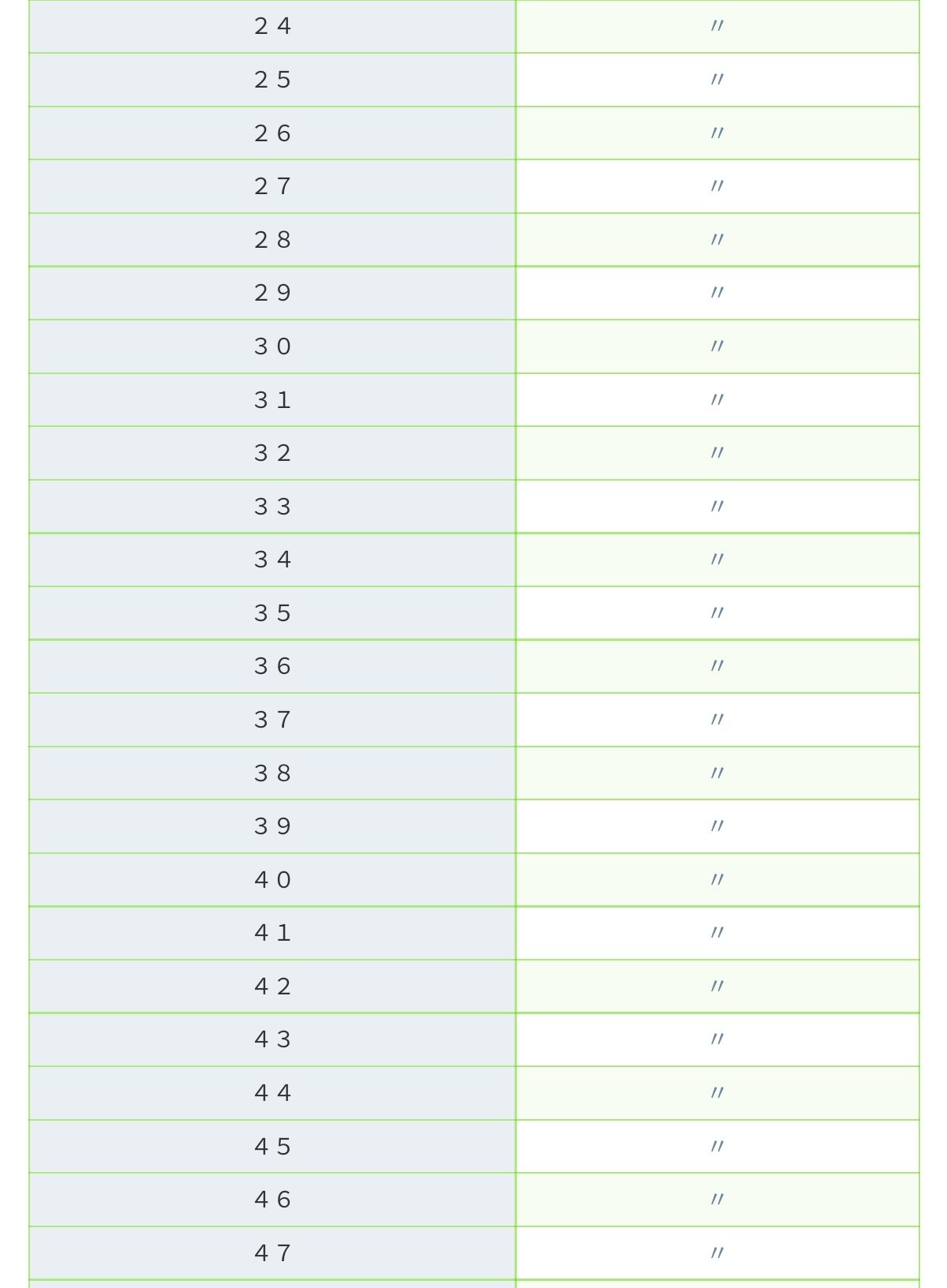Screen dimensions: 947x1288
Task: Click the row cell labeled 25
Action: [272, 80]
